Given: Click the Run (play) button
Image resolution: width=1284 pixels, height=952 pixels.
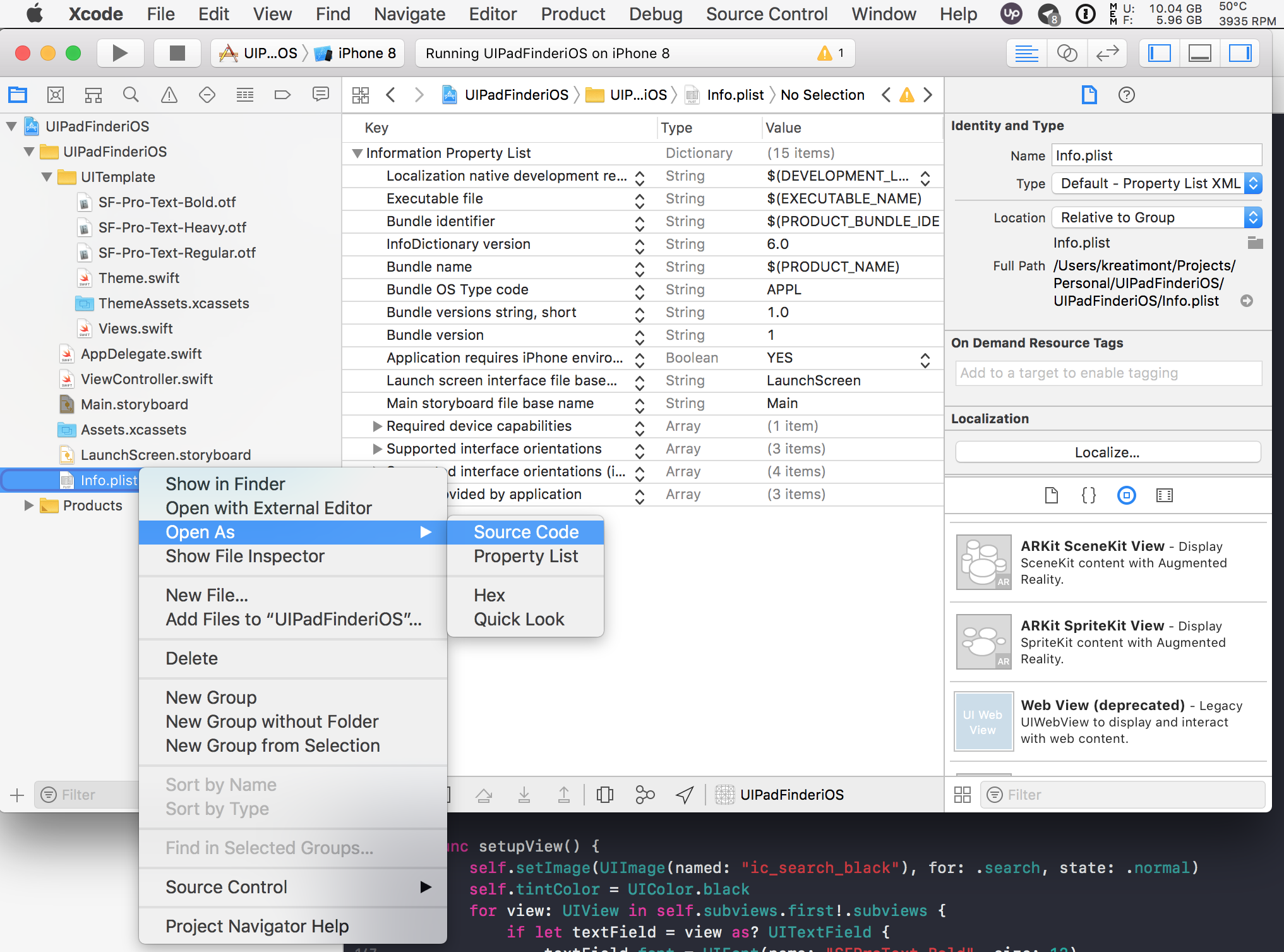Looking at the screenshot, I should pyautogui.click(x=119, y=53).
